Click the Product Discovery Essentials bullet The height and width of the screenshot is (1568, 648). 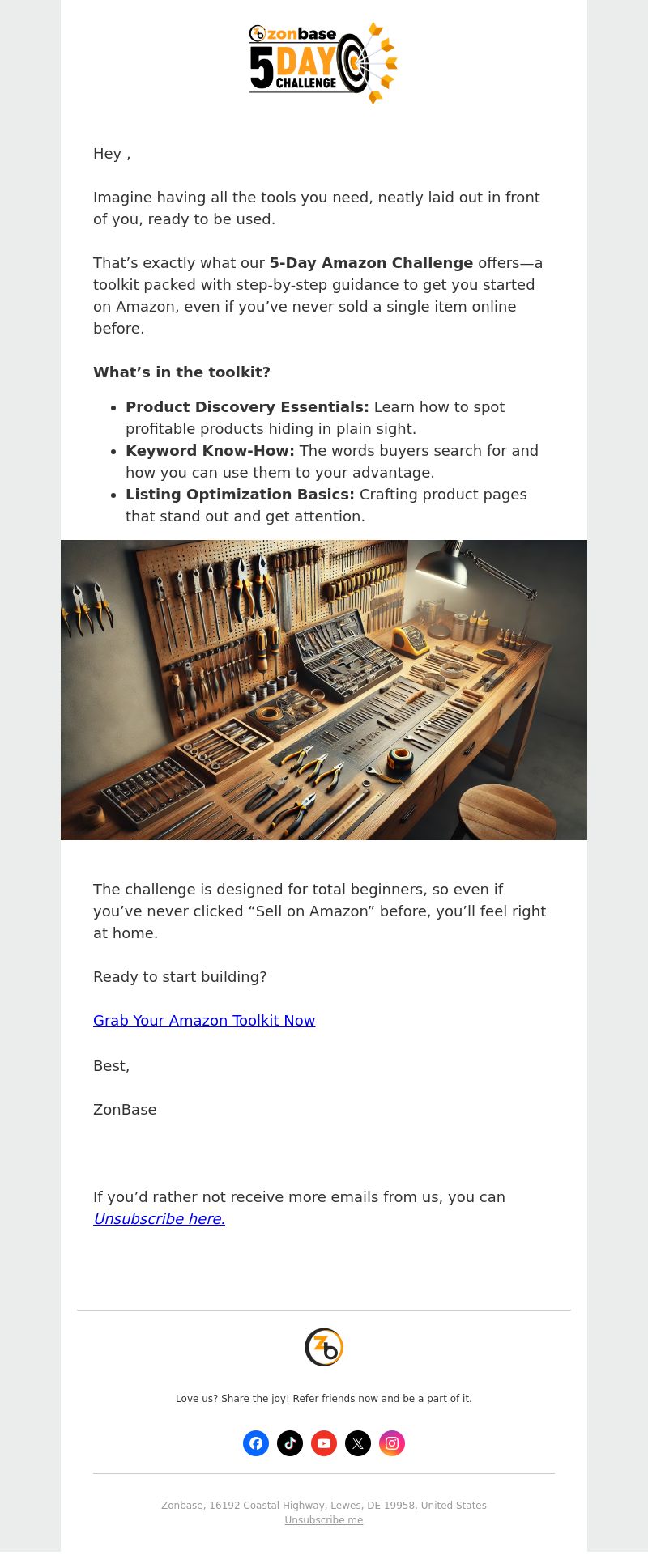315,418
